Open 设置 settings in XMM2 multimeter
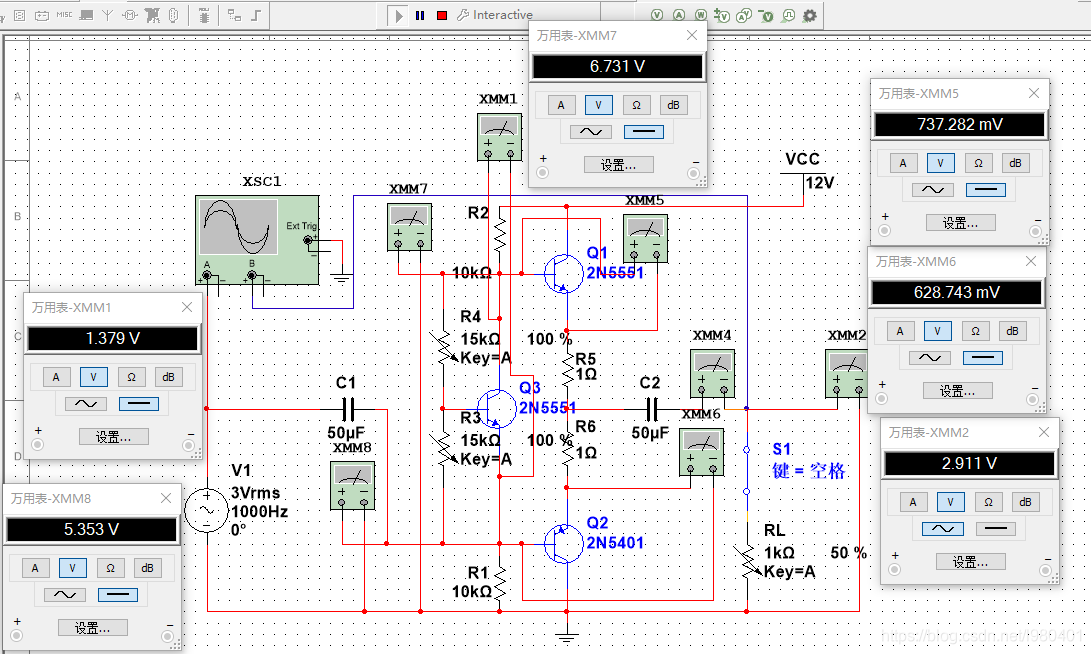1091x654 pixels. pos(970,561)
